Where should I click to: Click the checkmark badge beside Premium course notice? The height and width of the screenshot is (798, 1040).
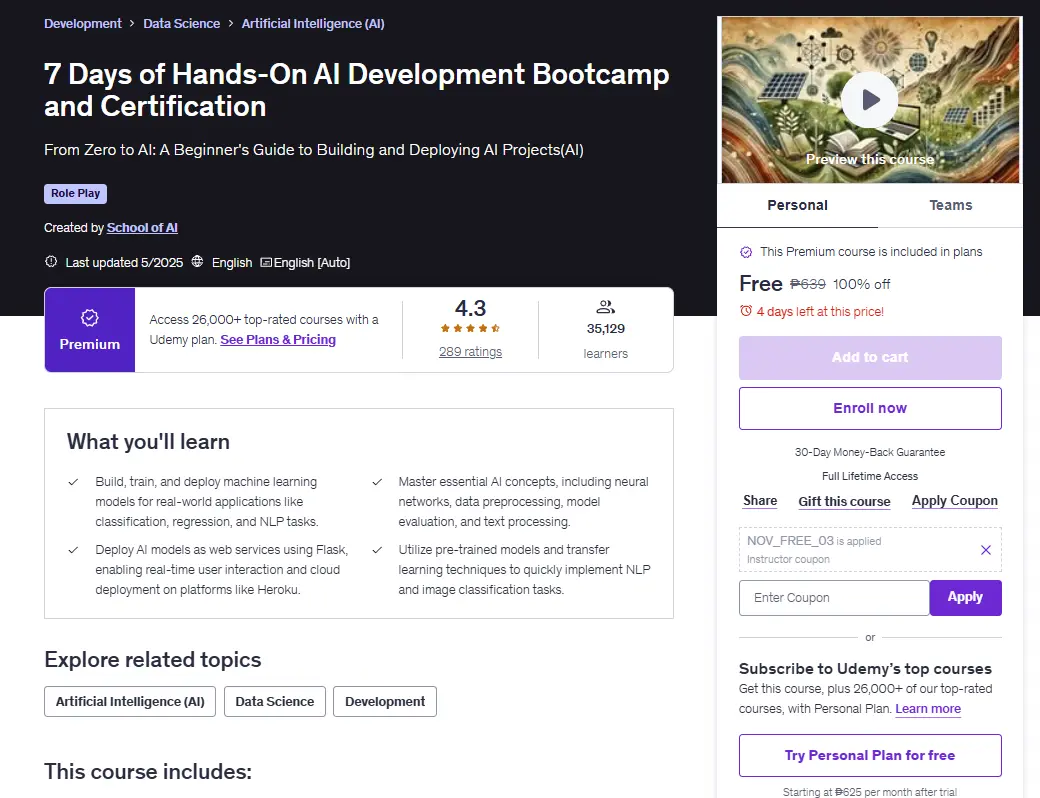pos(746,252)
